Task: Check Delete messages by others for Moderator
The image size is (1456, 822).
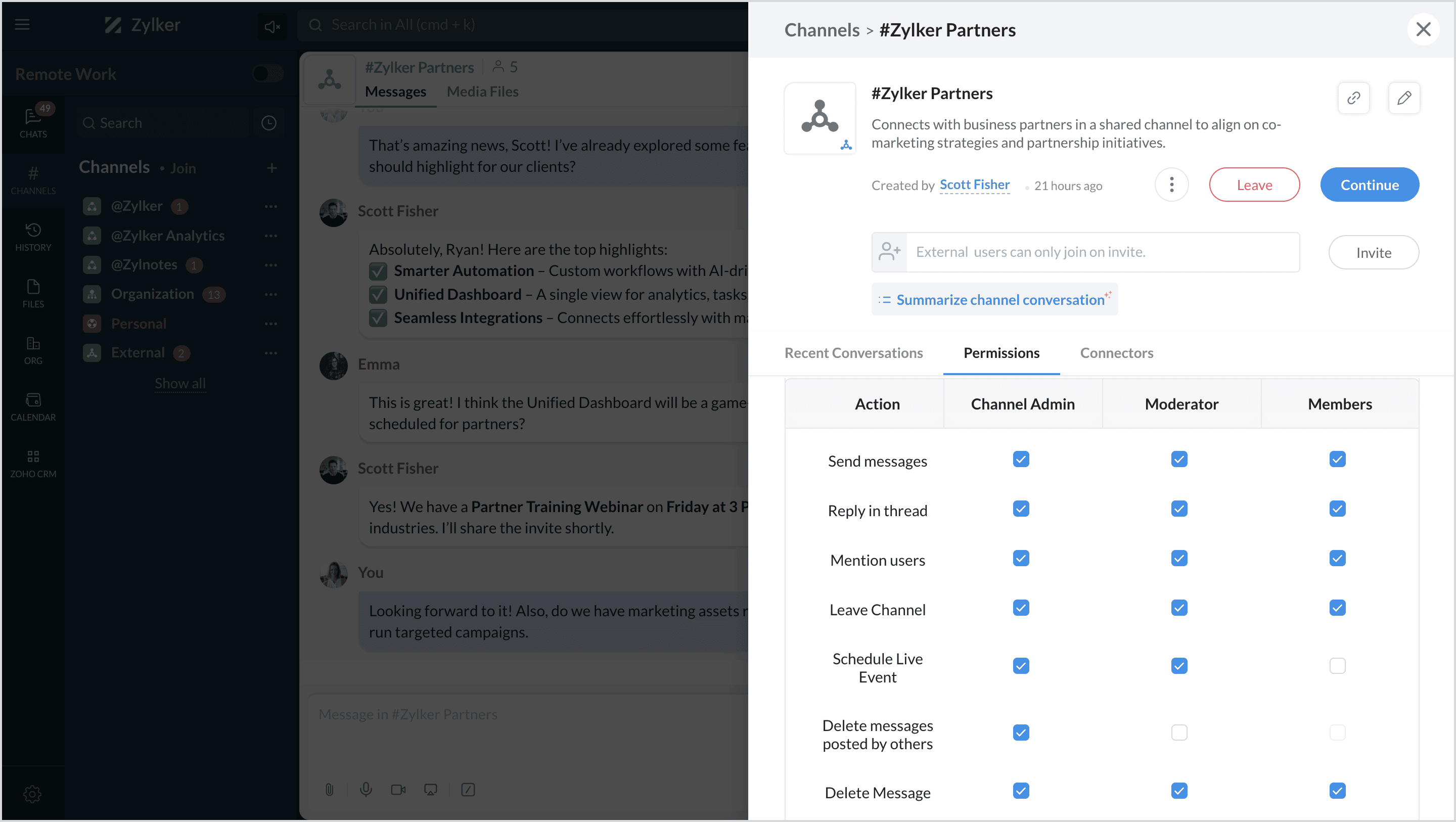Action: point(1178,732)
